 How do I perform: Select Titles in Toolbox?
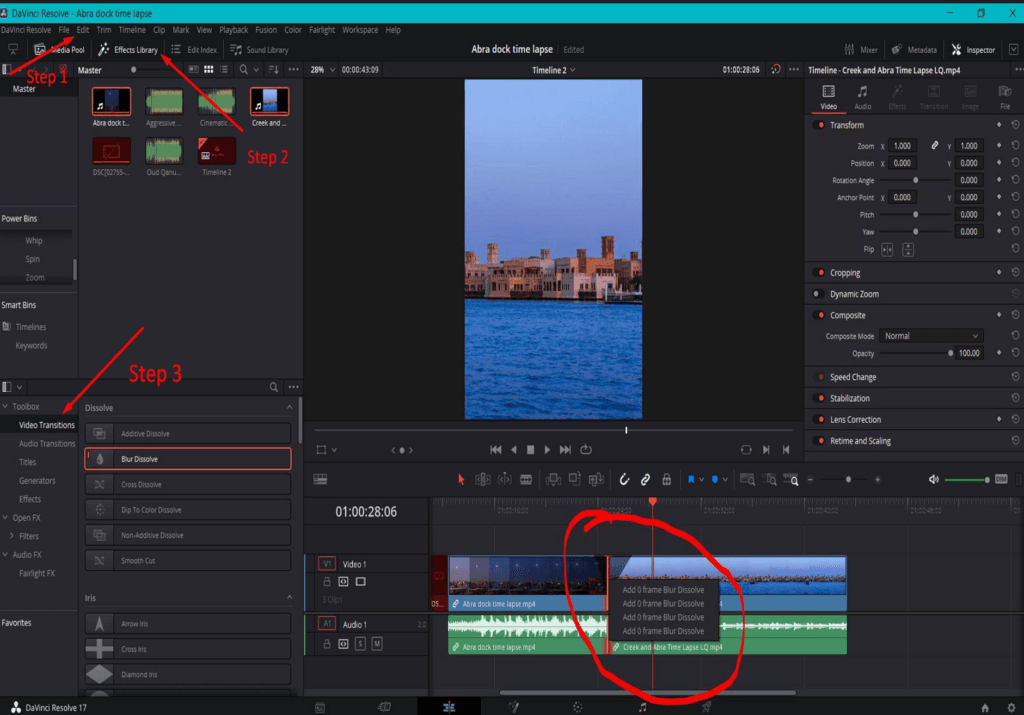27,462
